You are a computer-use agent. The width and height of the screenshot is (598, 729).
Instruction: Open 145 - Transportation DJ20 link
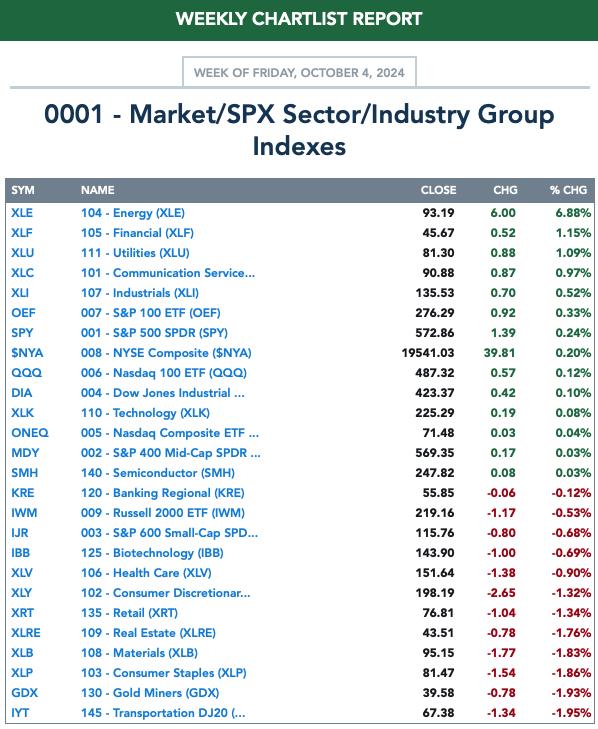pyautogui.click(x=163, y=713)
